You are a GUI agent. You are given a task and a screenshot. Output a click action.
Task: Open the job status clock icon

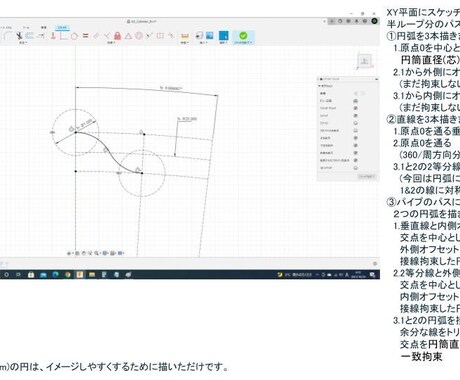click(348, 21)
